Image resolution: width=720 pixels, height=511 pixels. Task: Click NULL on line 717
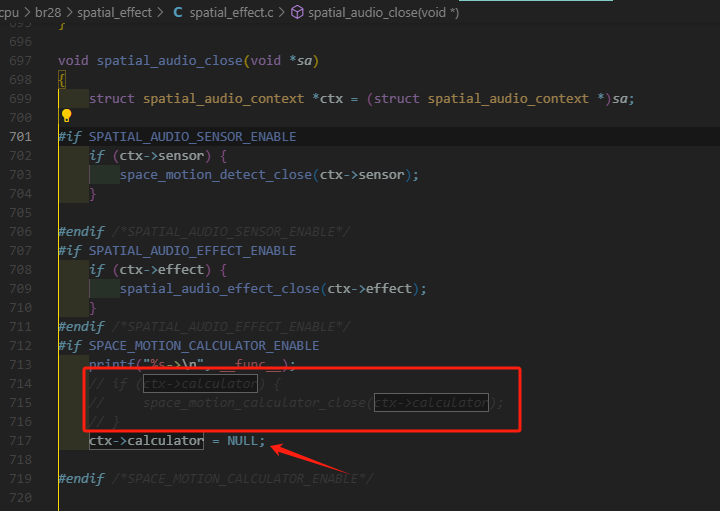[x=242, y=441]
